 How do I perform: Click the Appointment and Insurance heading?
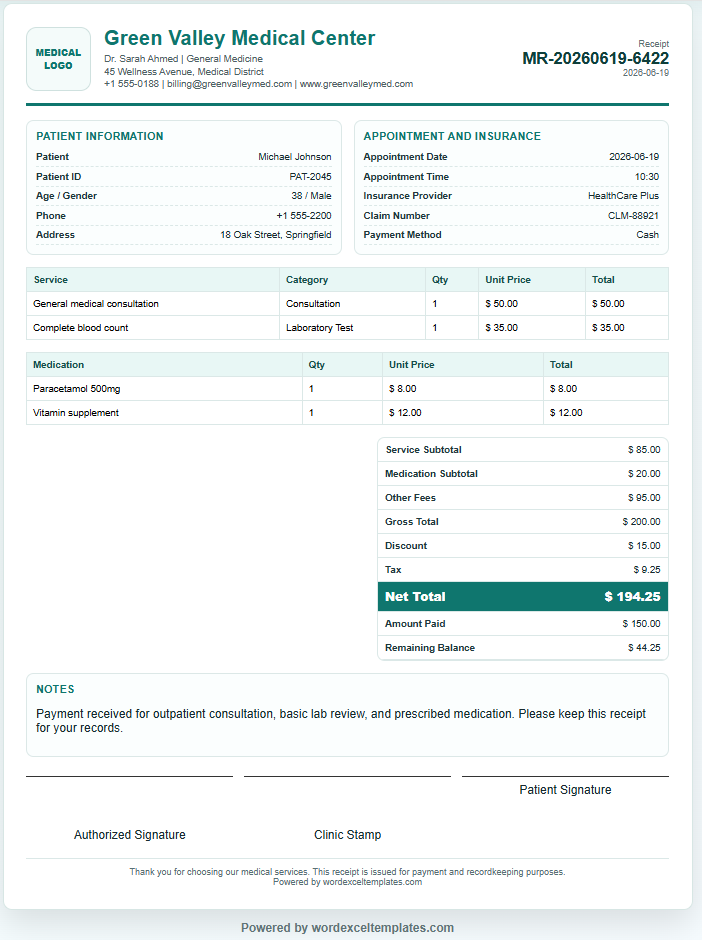click(x=452, y=136)
